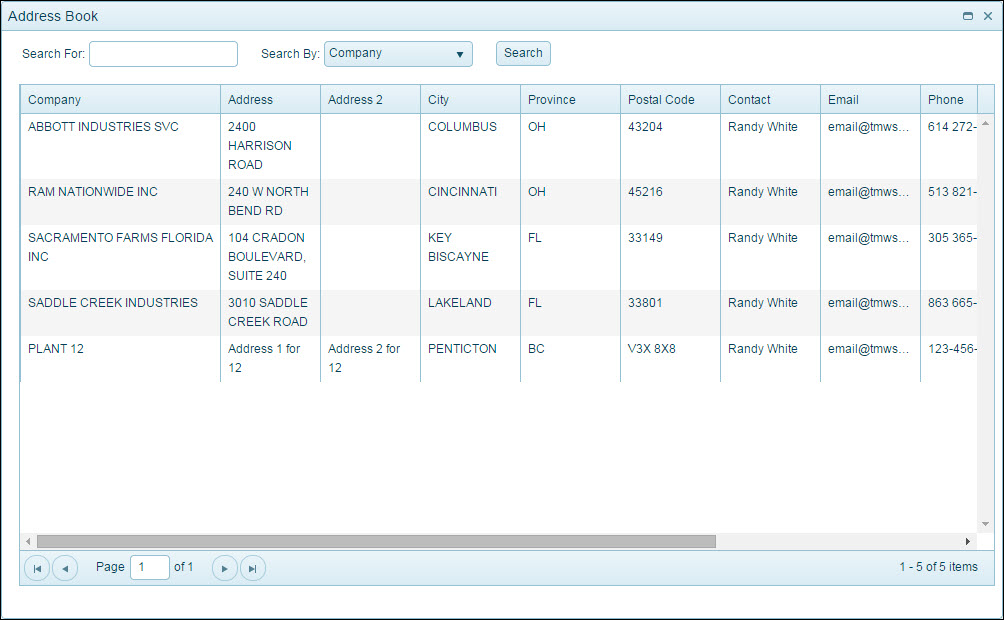
Task: Sort by the City column header
Action: point(470,100)
